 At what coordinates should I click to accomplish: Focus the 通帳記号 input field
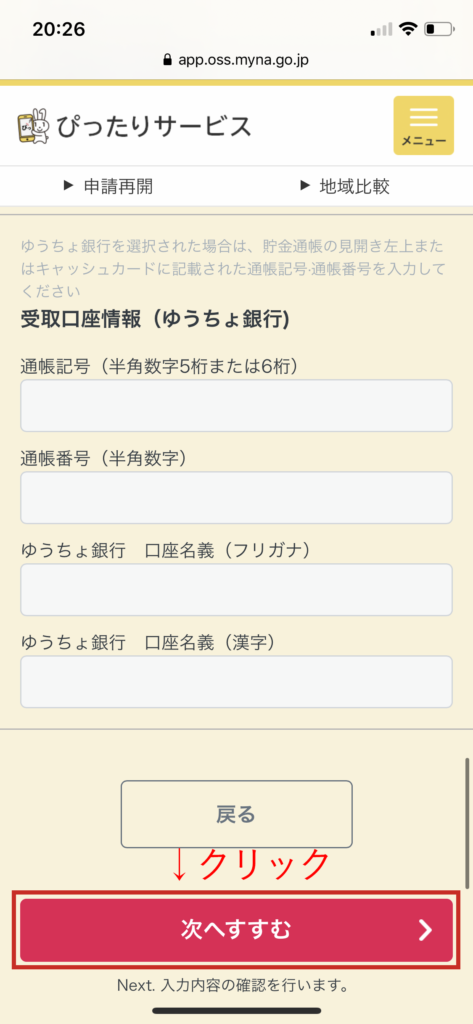tap(236, 406)
